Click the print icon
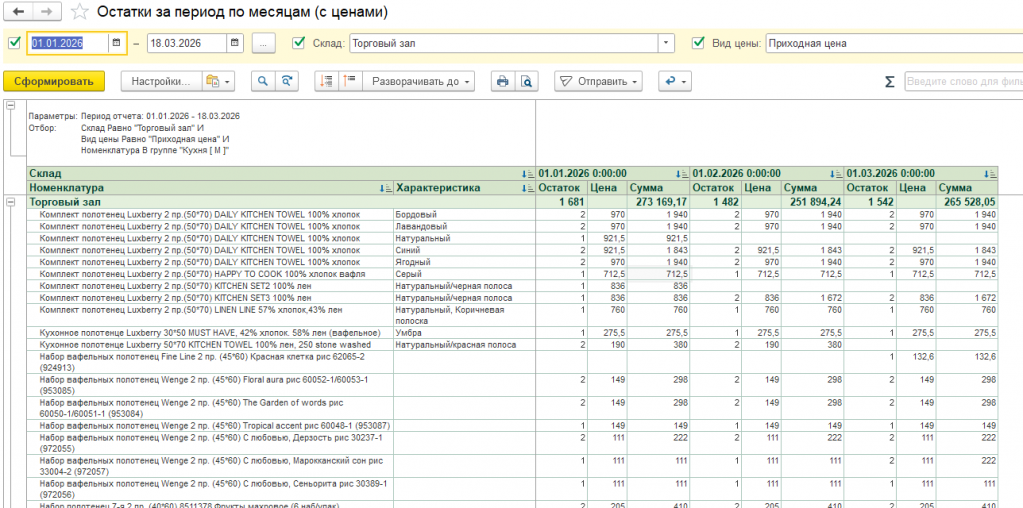Screen dimensions: 1023x508 (503, 81)
